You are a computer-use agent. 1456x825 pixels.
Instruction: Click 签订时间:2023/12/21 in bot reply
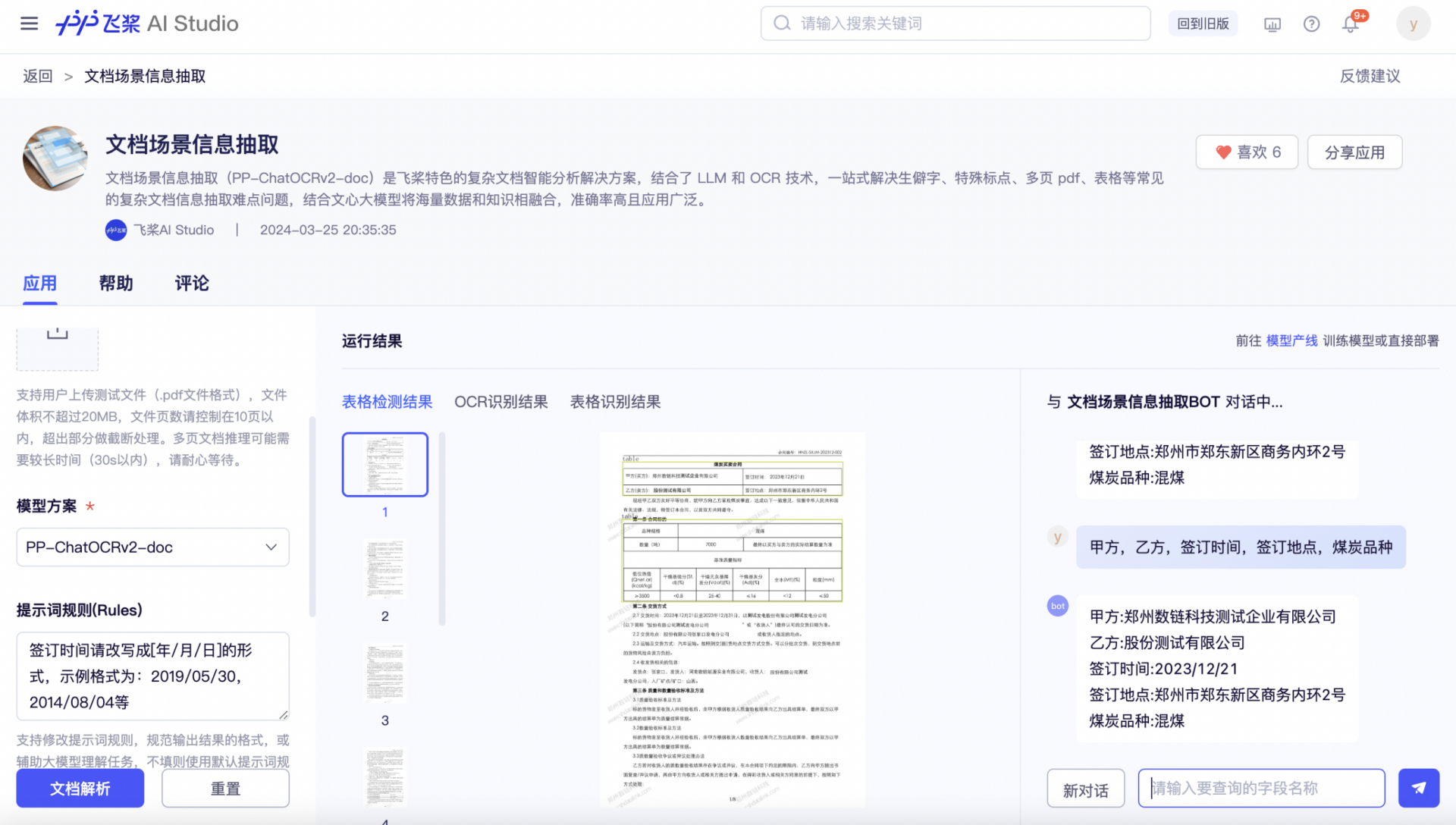(x=1163, y=669)
